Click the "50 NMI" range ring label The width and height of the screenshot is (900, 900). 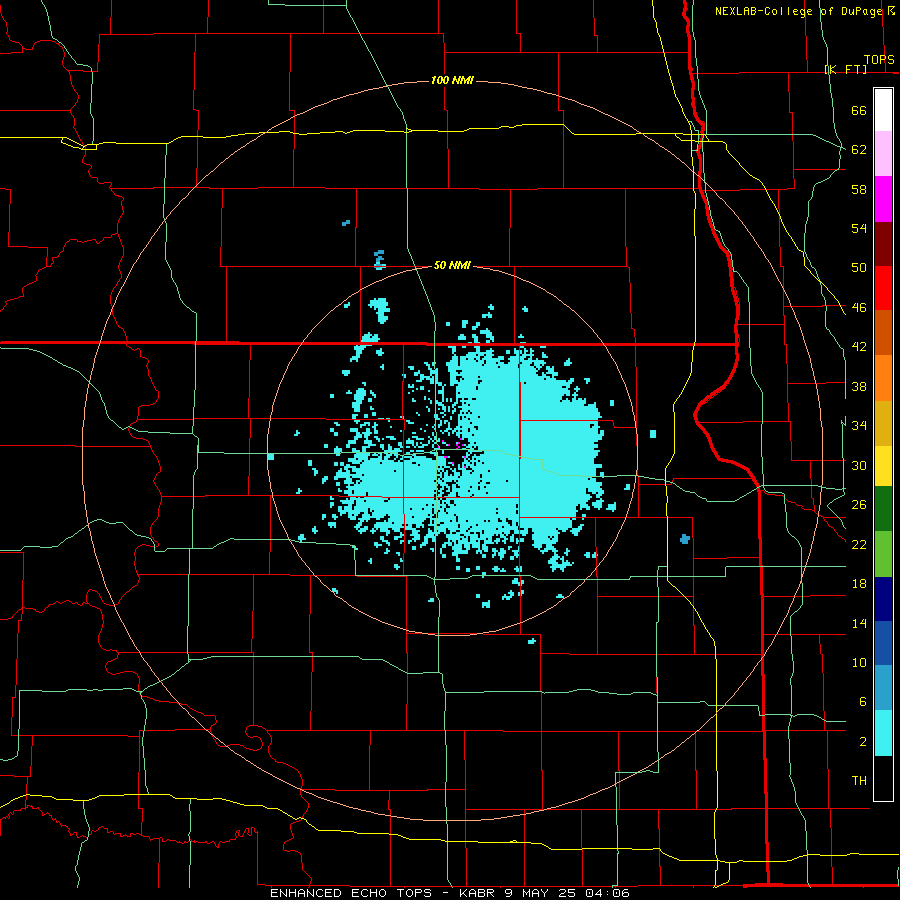click(452, 265)
